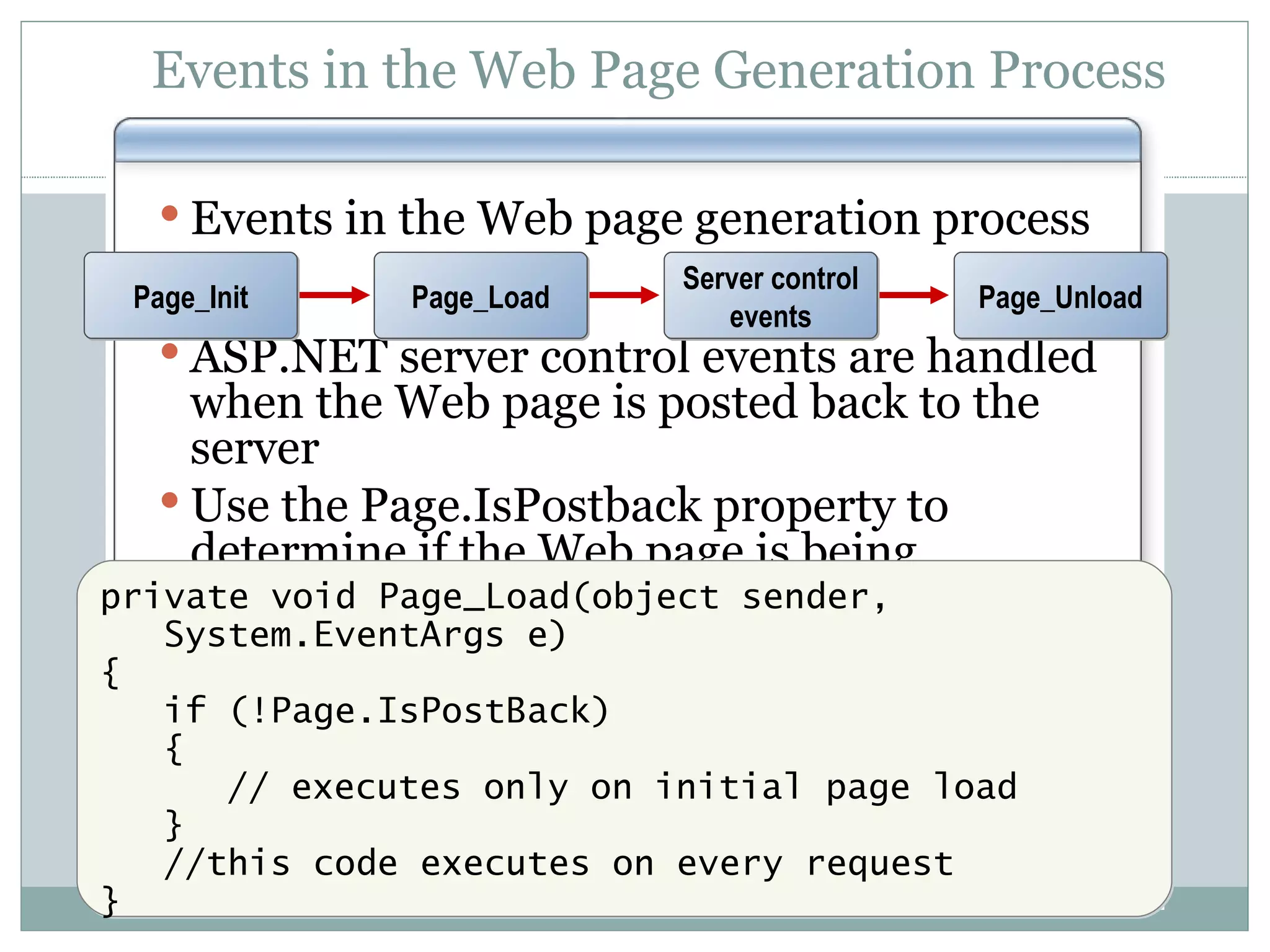Click the code line 'System.EventArgs e)'
This screenshot has width=1270, height=952.
point(365,636)
